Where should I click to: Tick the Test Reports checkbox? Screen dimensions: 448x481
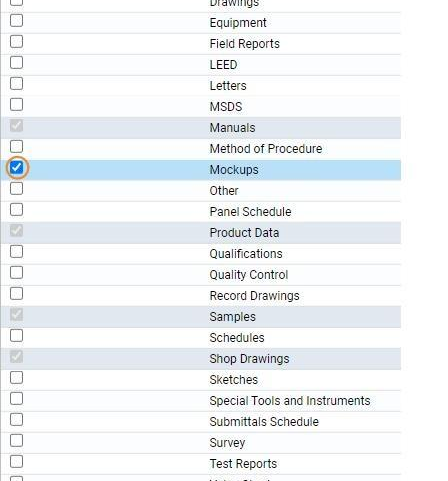(16, 462)
